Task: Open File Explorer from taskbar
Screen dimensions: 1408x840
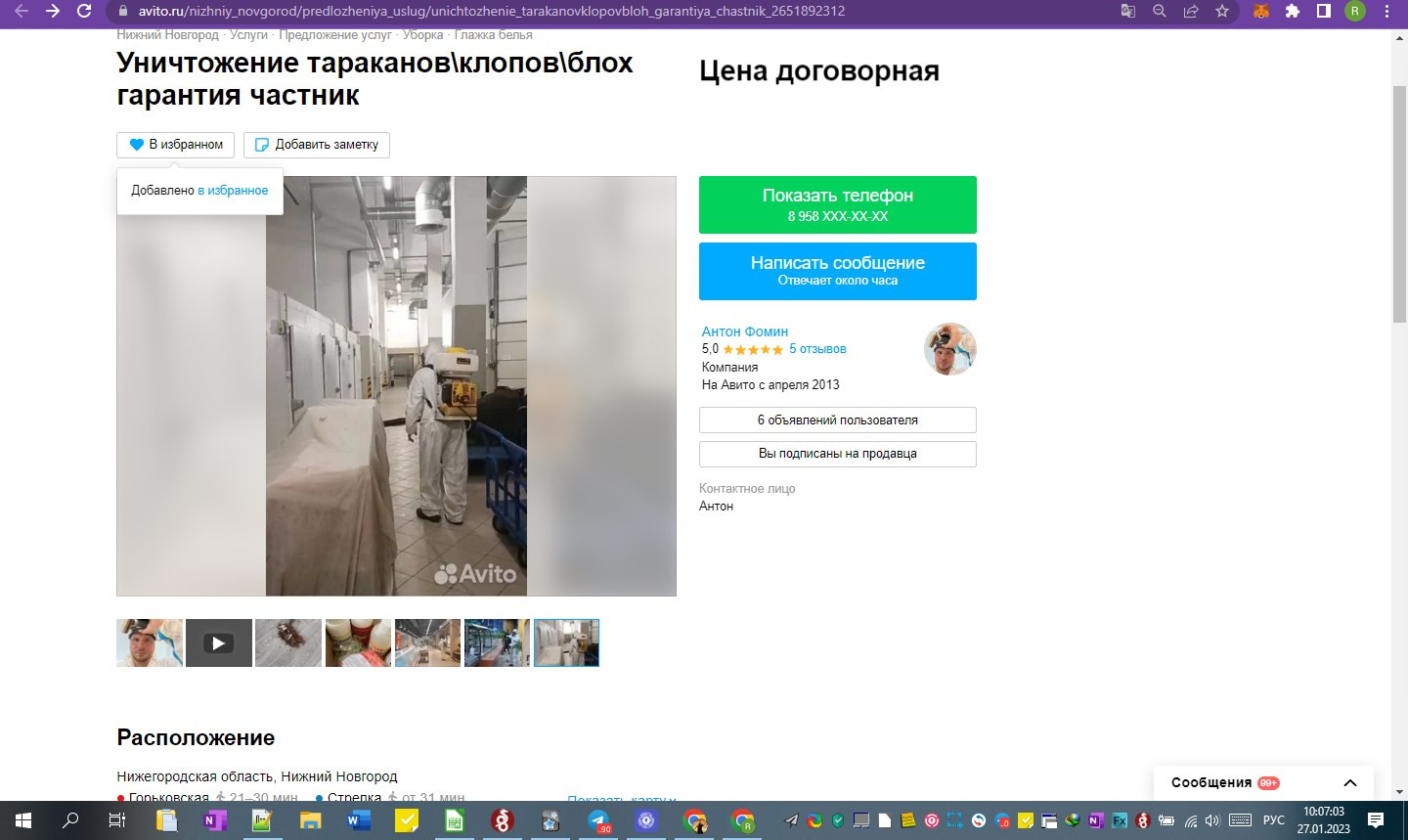Action: pyautogui.click(x=310, y=820)
